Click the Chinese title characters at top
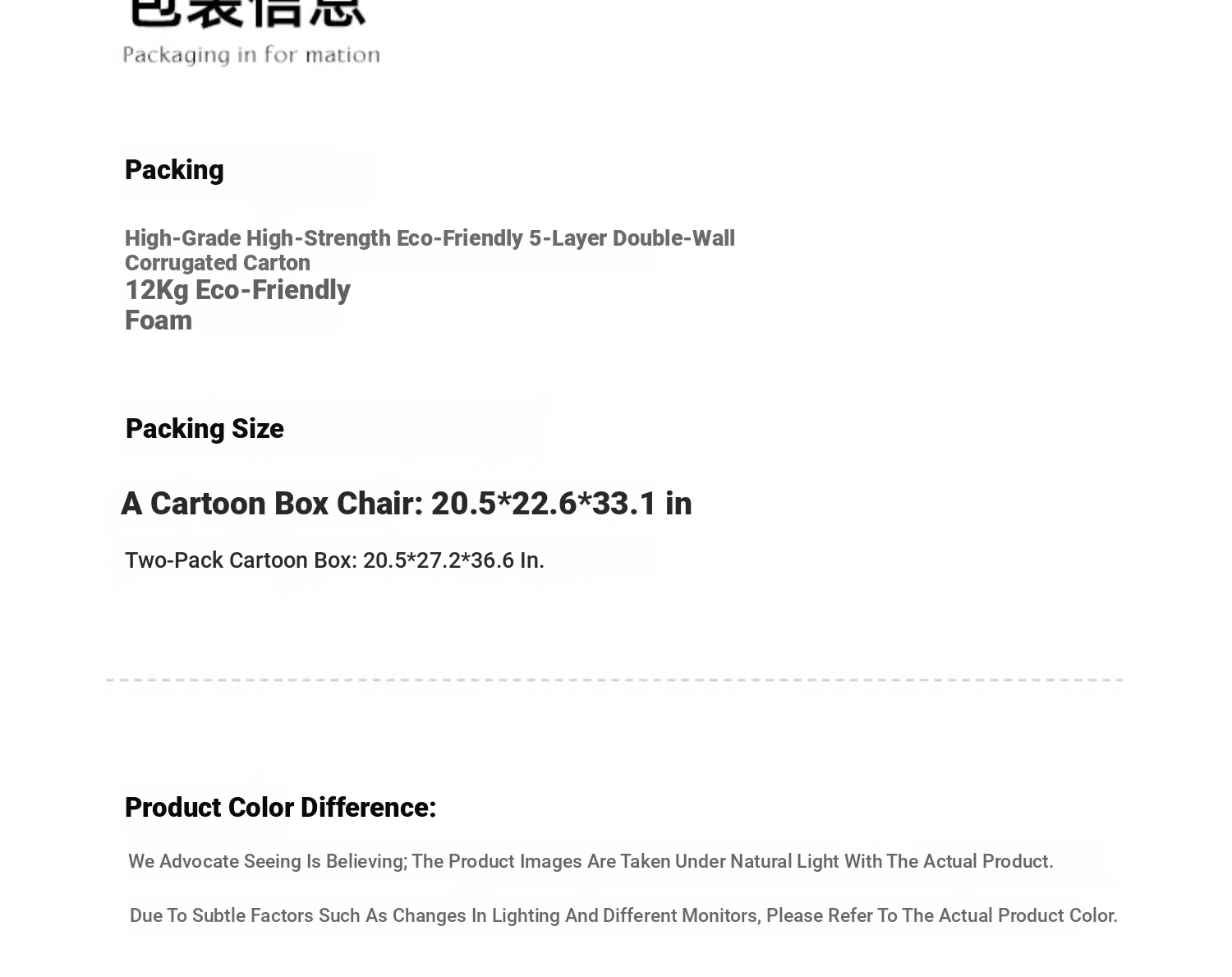 click(x=246, y=13)
